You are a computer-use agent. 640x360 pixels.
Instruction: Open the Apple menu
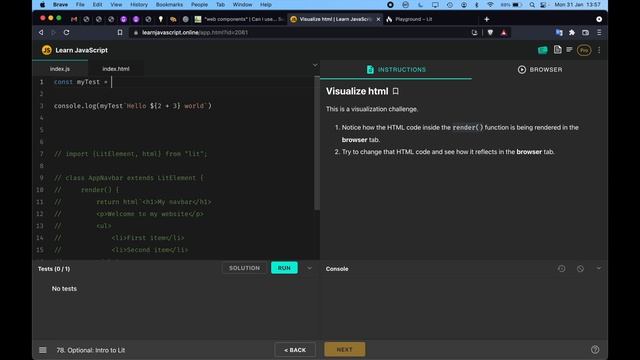click(42, 4)
